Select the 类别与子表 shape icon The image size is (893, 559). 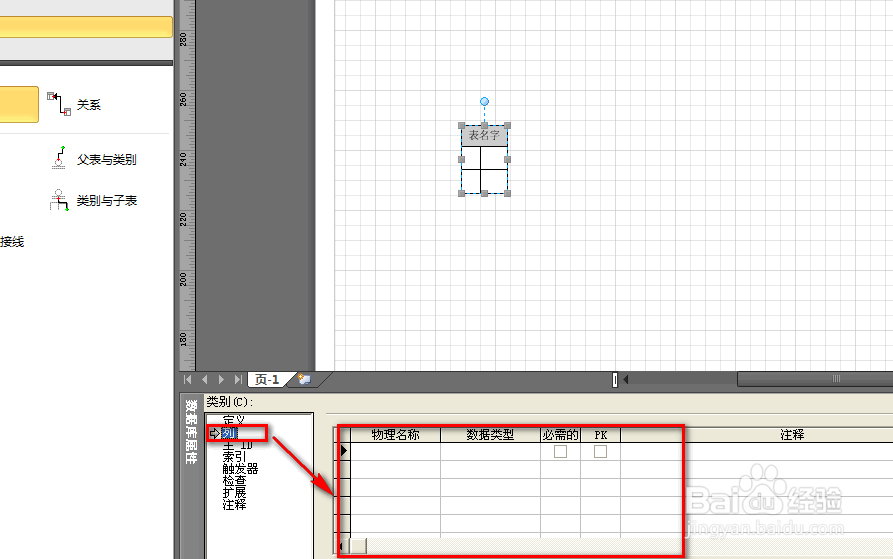coord(59,200)
